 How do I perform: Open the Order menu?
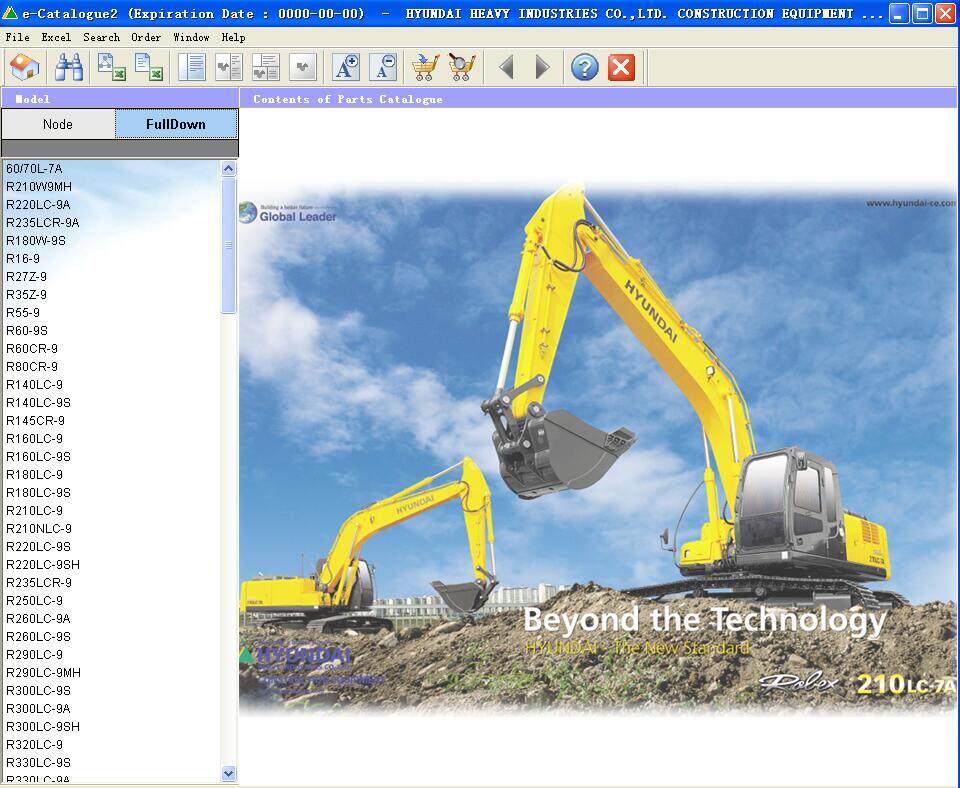(x=146, y=37)
